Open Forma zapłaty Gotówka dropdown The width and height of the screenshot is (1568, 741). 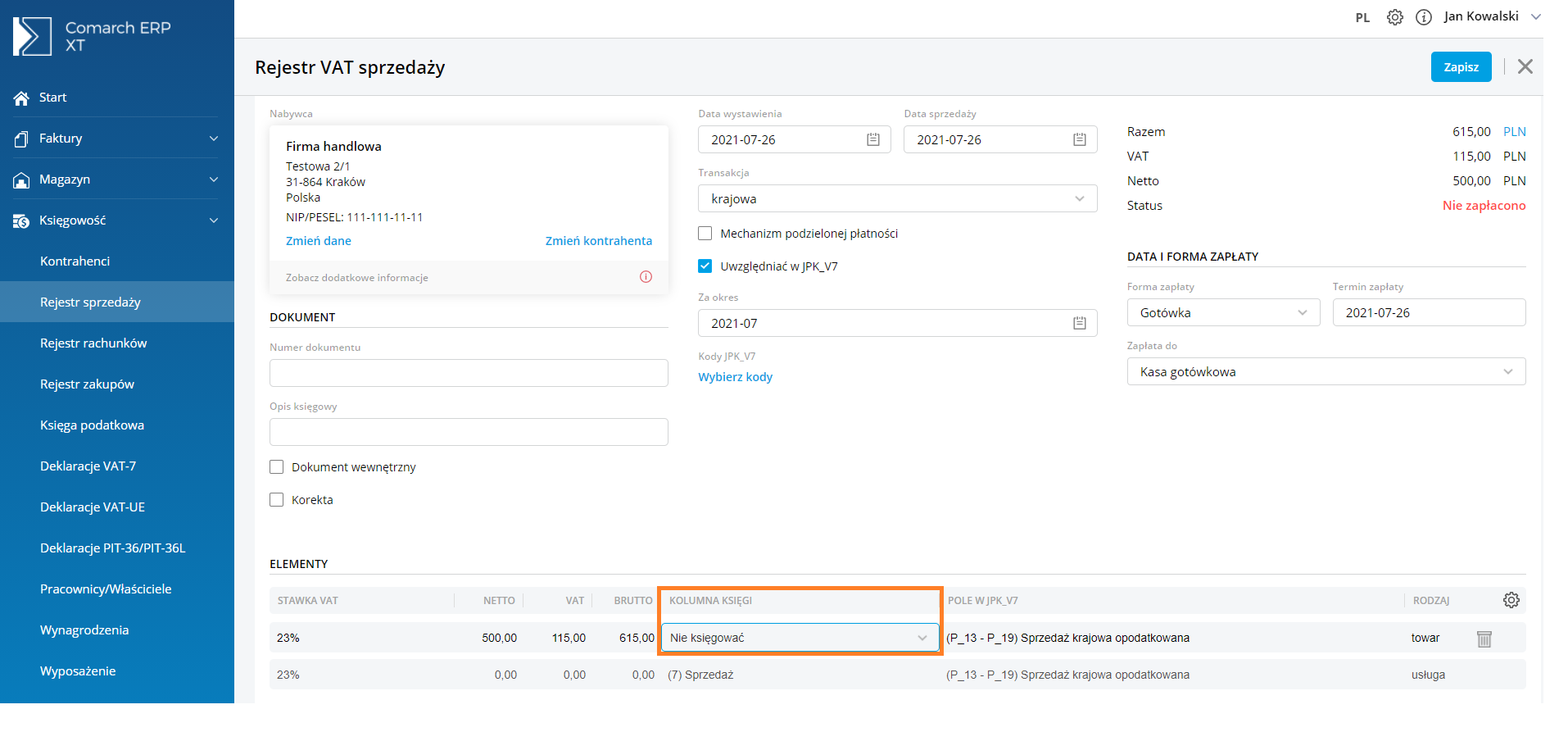[1223, 313]
